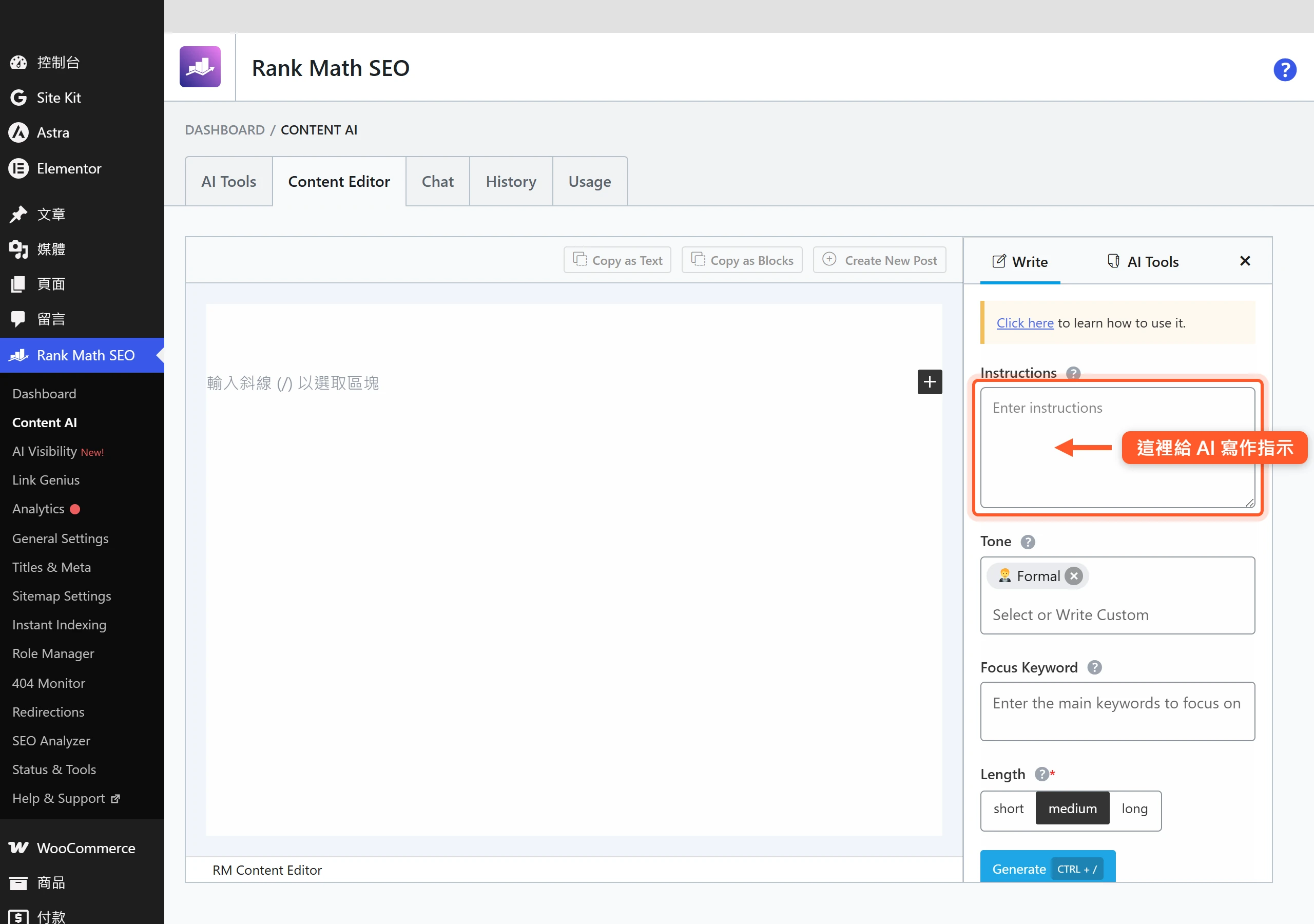Remove the Formal tone tag

[x=1074, y=576]
